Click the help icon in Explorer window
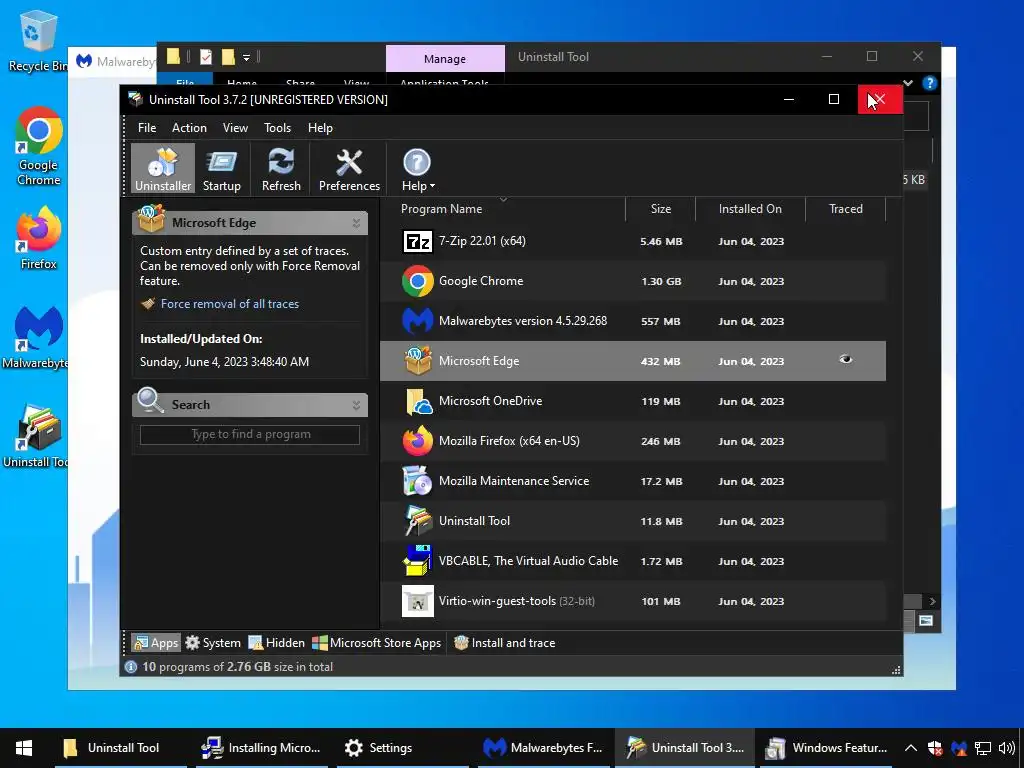This screenshot has height=768, width=1024. click(929, 84)
